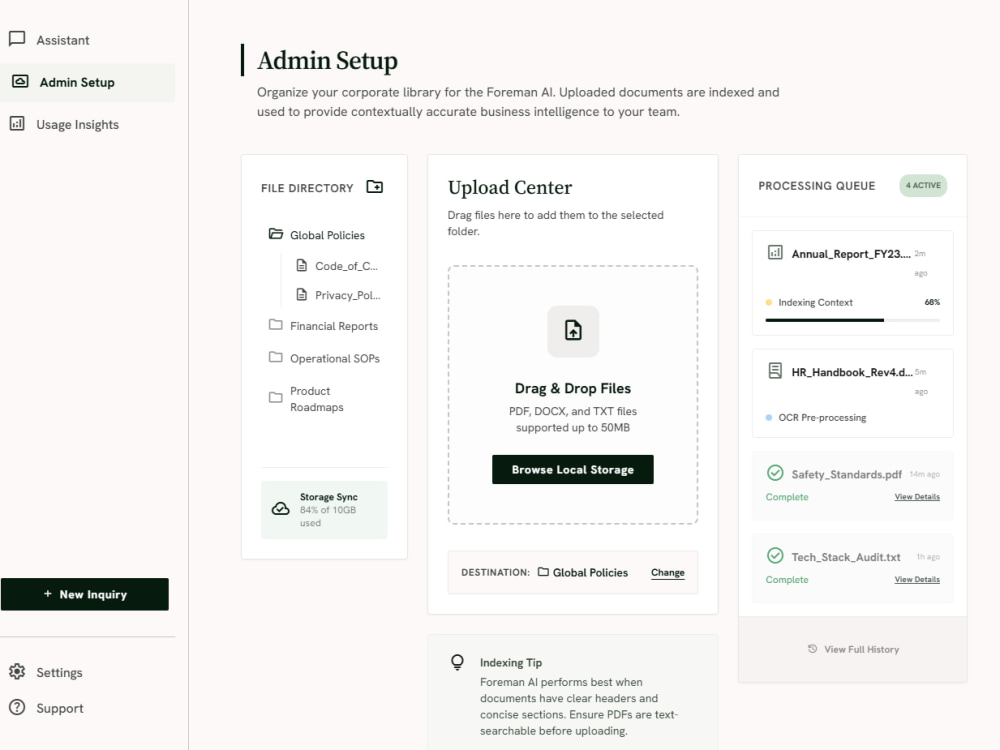The width and height of the screenshot is (1000, 750).
Task: Click the HR_Handbook_Rev4 file name
Action: coord(851,372)
